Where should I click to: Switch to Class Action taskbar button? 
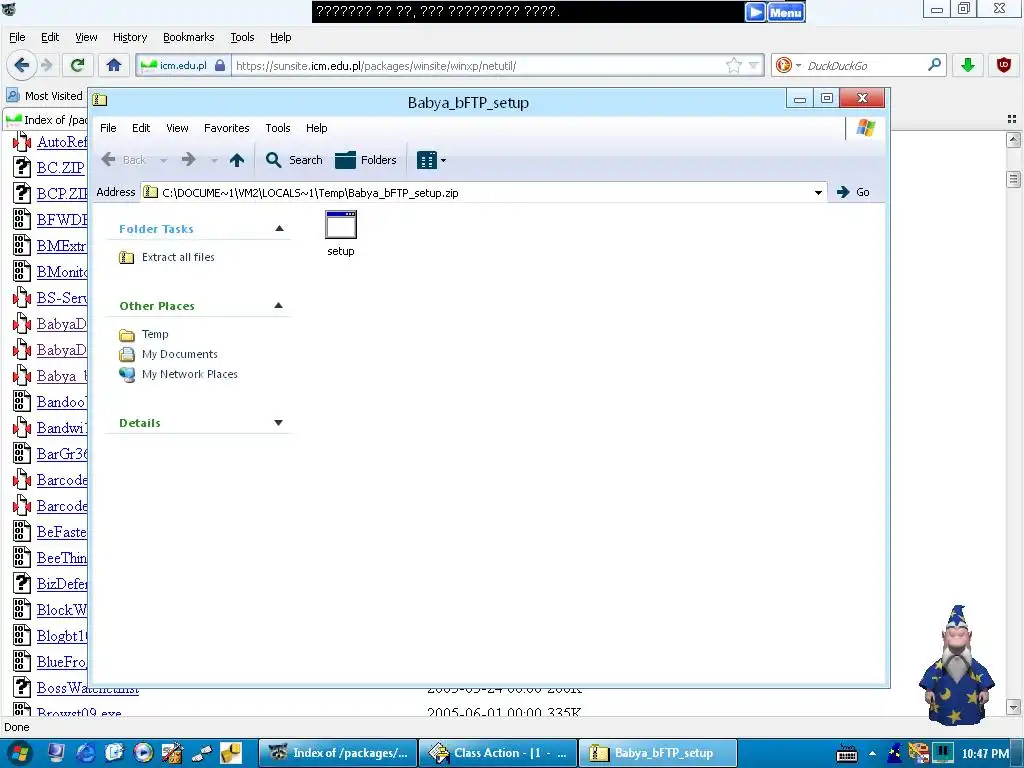pos(498,753)
